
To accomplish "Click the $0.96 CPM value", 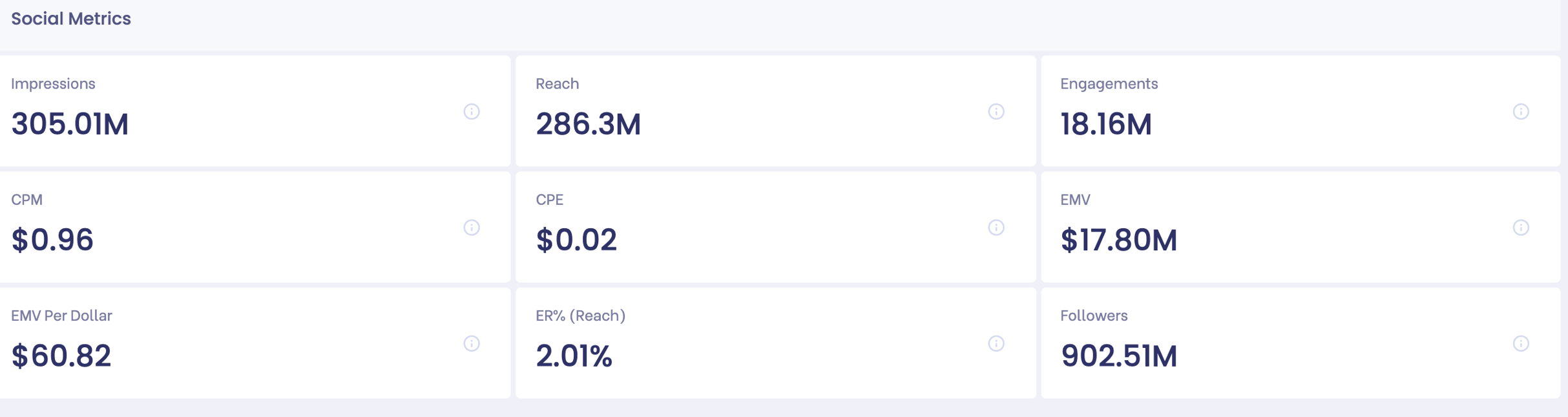I will [52, 240].
